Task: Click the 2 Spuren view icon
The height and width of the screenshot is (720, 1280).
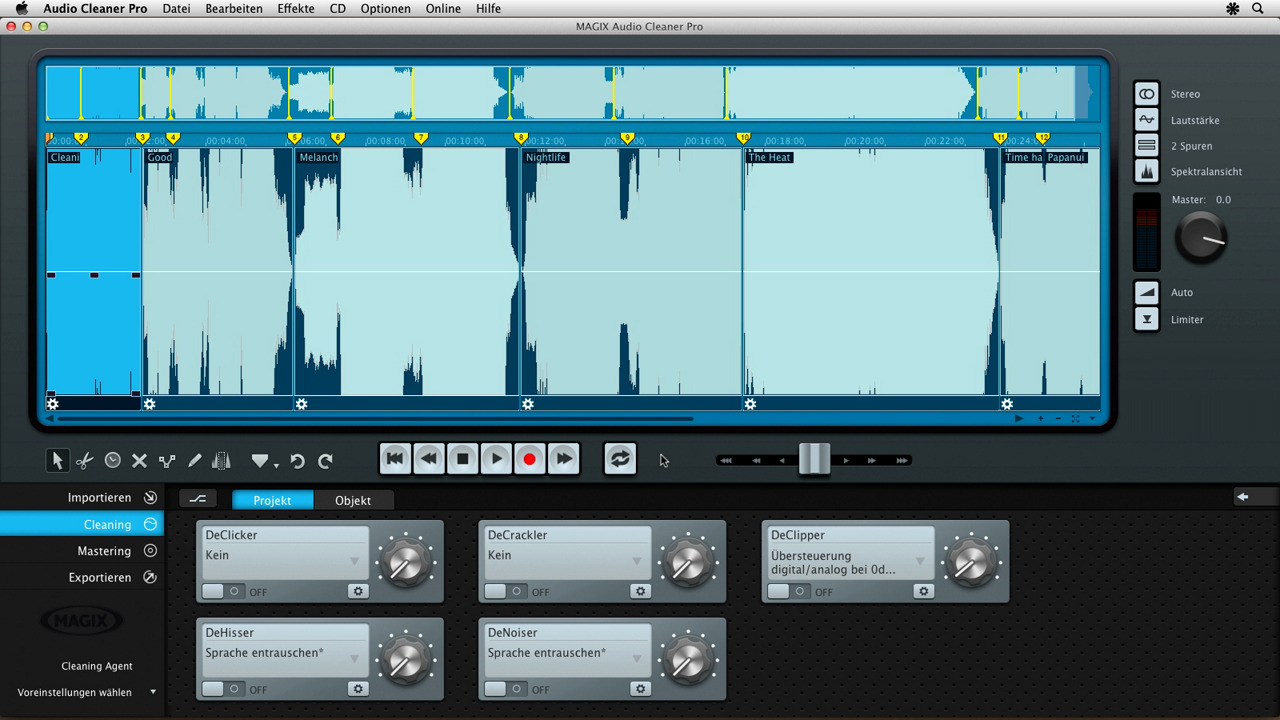Action: (x=1147, y=146)
